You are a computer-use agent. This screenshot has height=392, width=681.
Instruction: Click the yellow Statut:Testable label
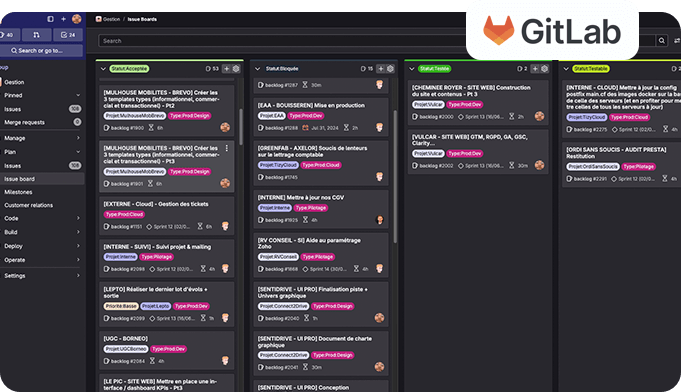tap(591, 69)
